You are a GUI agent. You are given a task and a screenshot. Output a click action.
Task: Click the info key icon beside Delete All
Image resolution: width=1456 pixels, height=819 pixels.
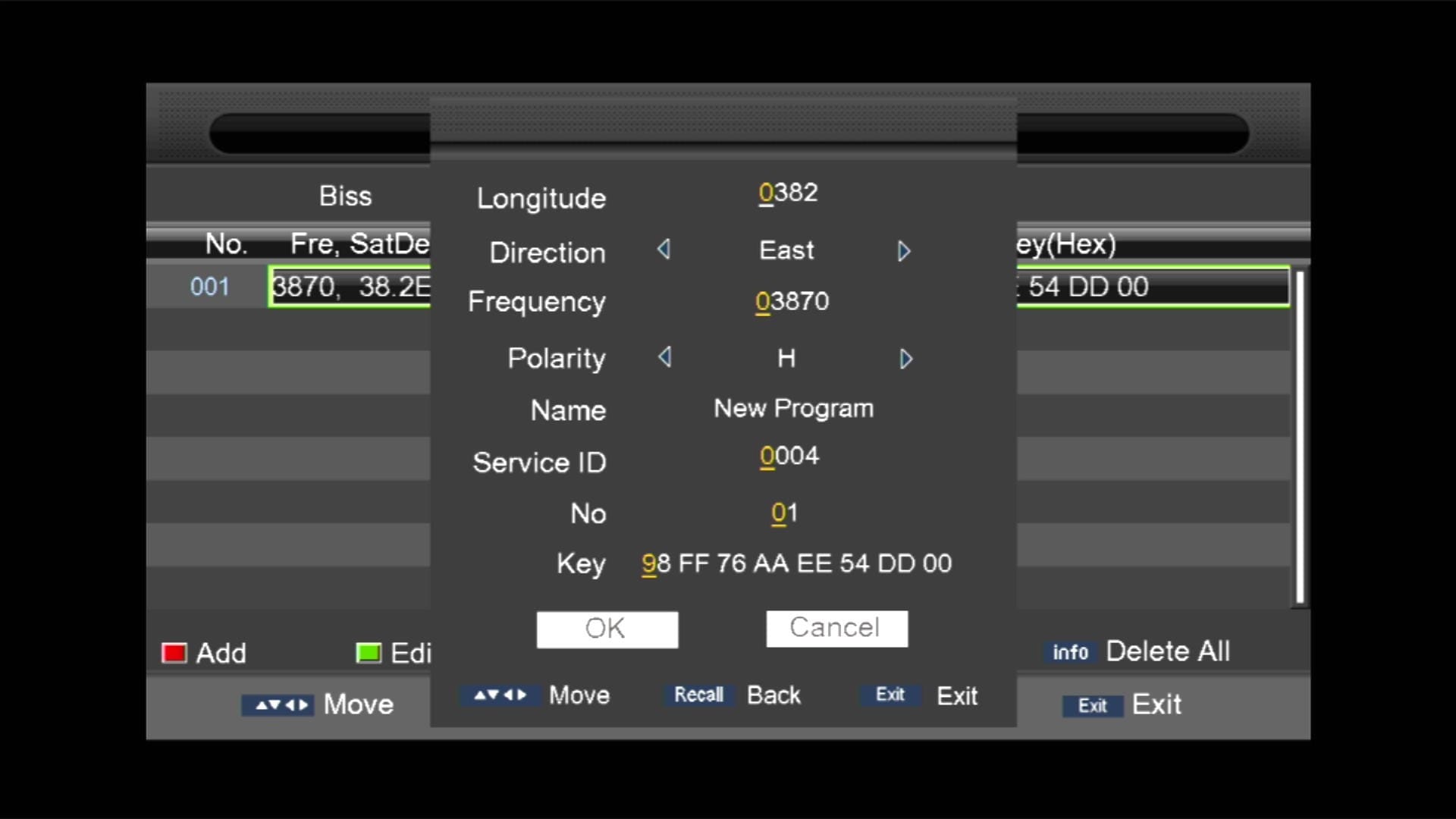pyautogui.click(x=1070, y=652)
